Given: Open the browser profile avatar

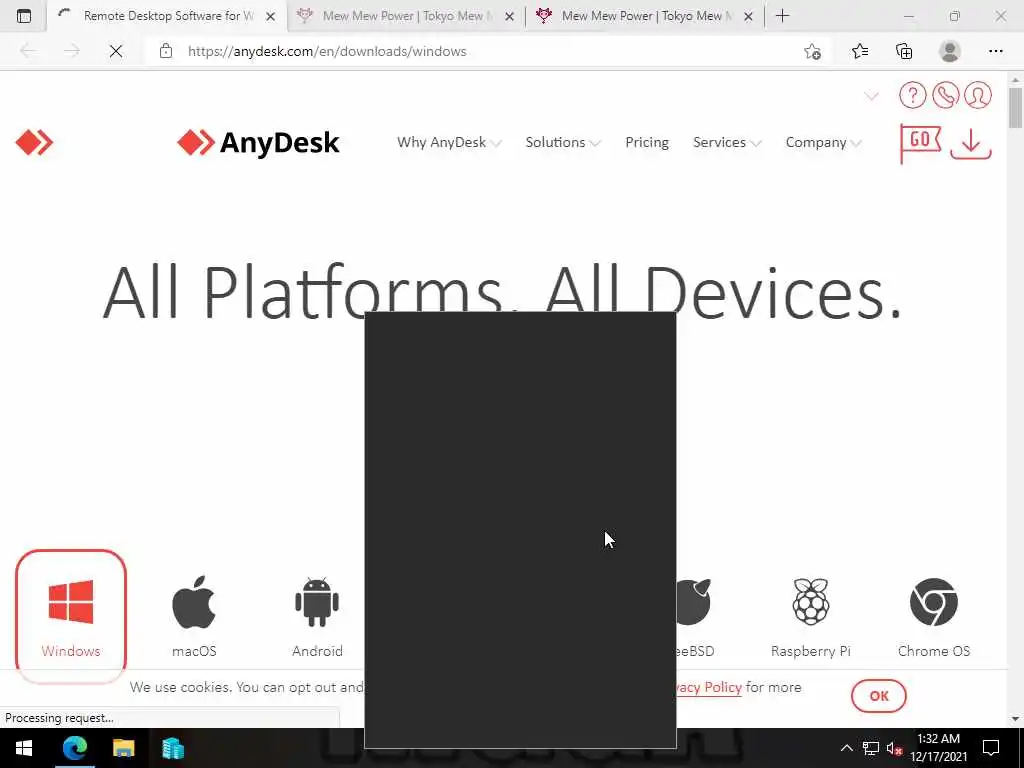Looking at the screenshot, I should (x=950, y=51).
